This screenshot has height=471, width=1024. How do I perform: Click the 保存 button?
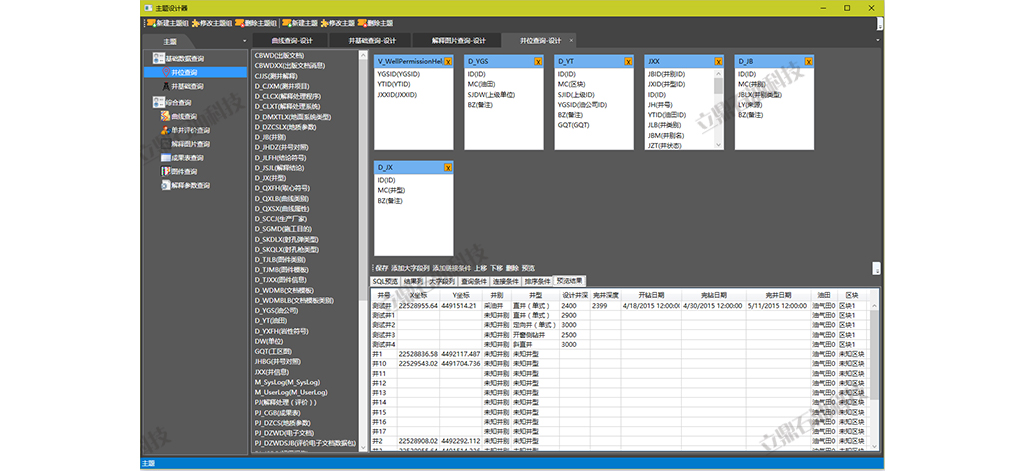pyautogui.click(x=382, y=268)
